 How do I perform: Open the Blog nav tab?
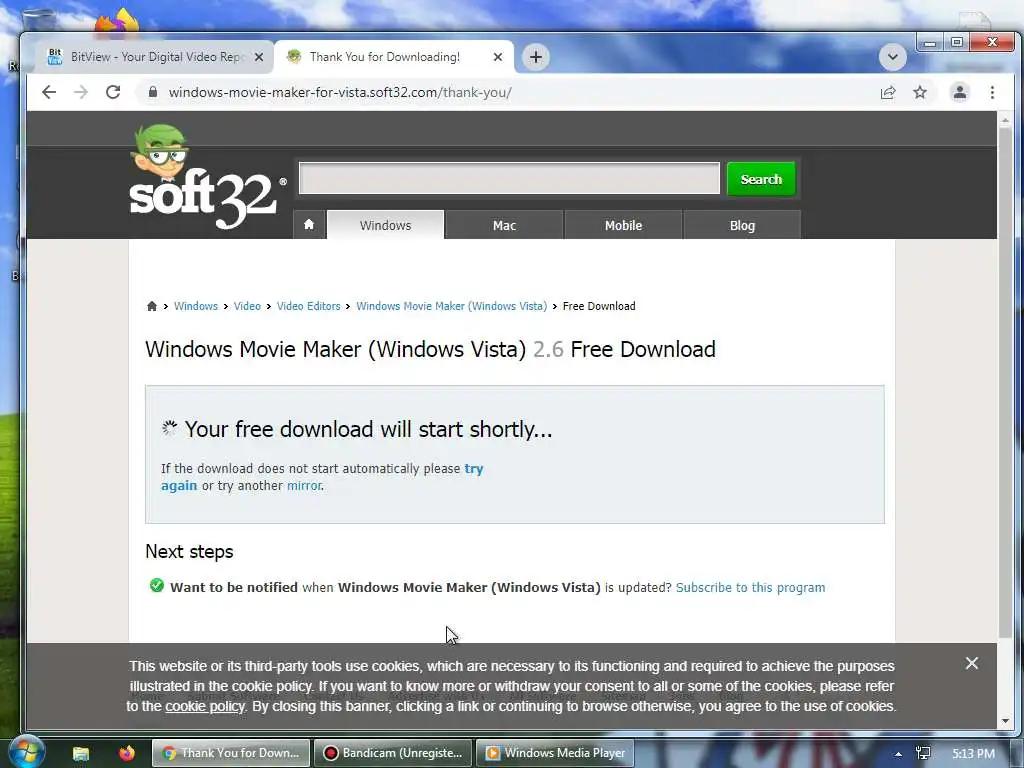742,225
